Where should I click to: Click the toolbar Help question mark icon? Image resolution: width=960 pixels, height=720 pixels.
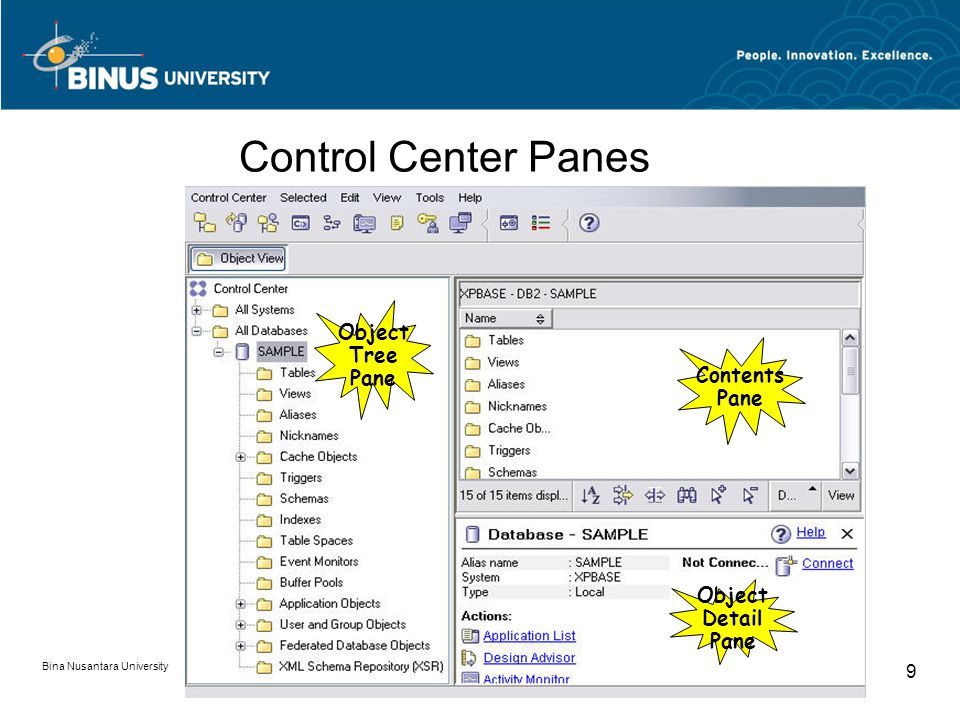point(589,223)
